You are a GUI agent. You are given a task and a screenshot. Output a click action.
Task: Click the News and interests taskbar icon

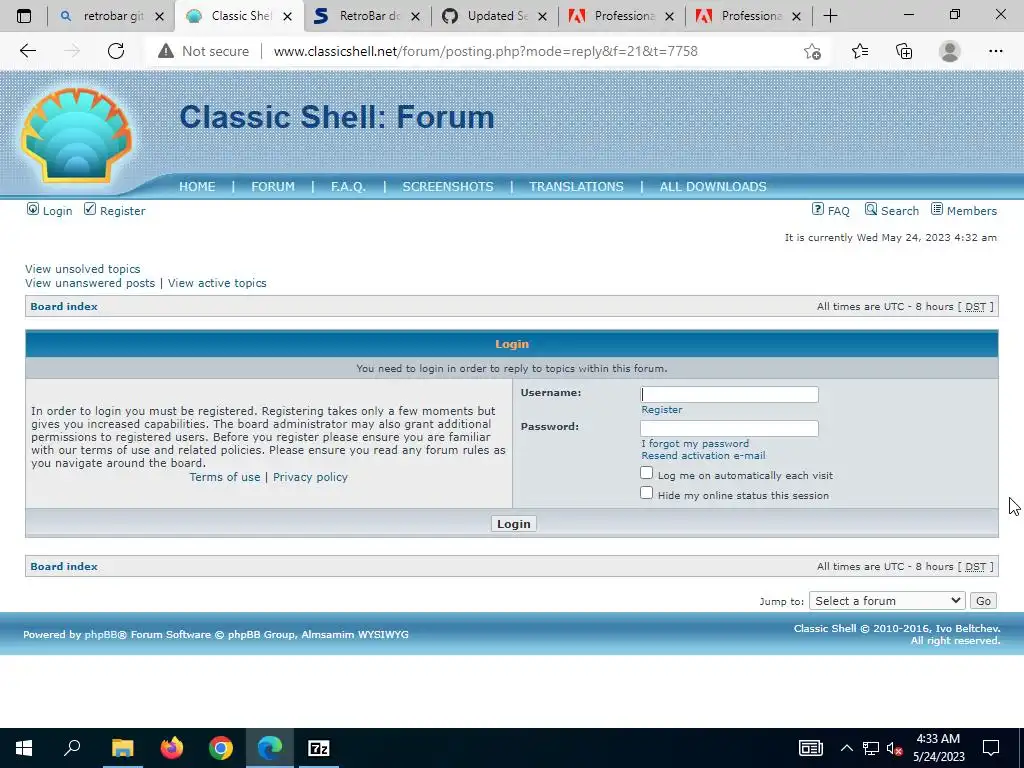pos(810,748)
